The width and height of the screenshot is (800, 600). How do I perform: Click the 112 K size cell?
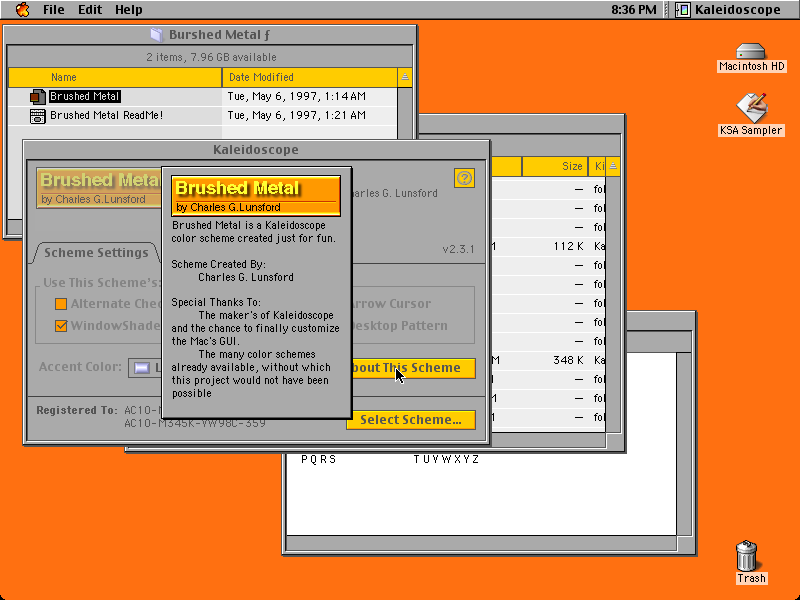coord(568,246)
